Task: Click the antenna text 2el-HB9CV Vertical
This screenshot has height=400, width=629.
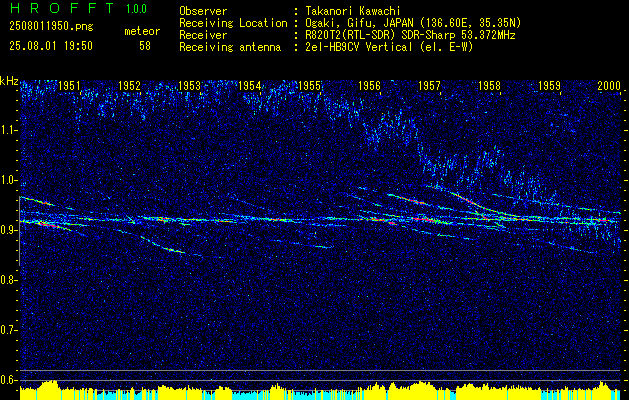Action: (359, 47)
